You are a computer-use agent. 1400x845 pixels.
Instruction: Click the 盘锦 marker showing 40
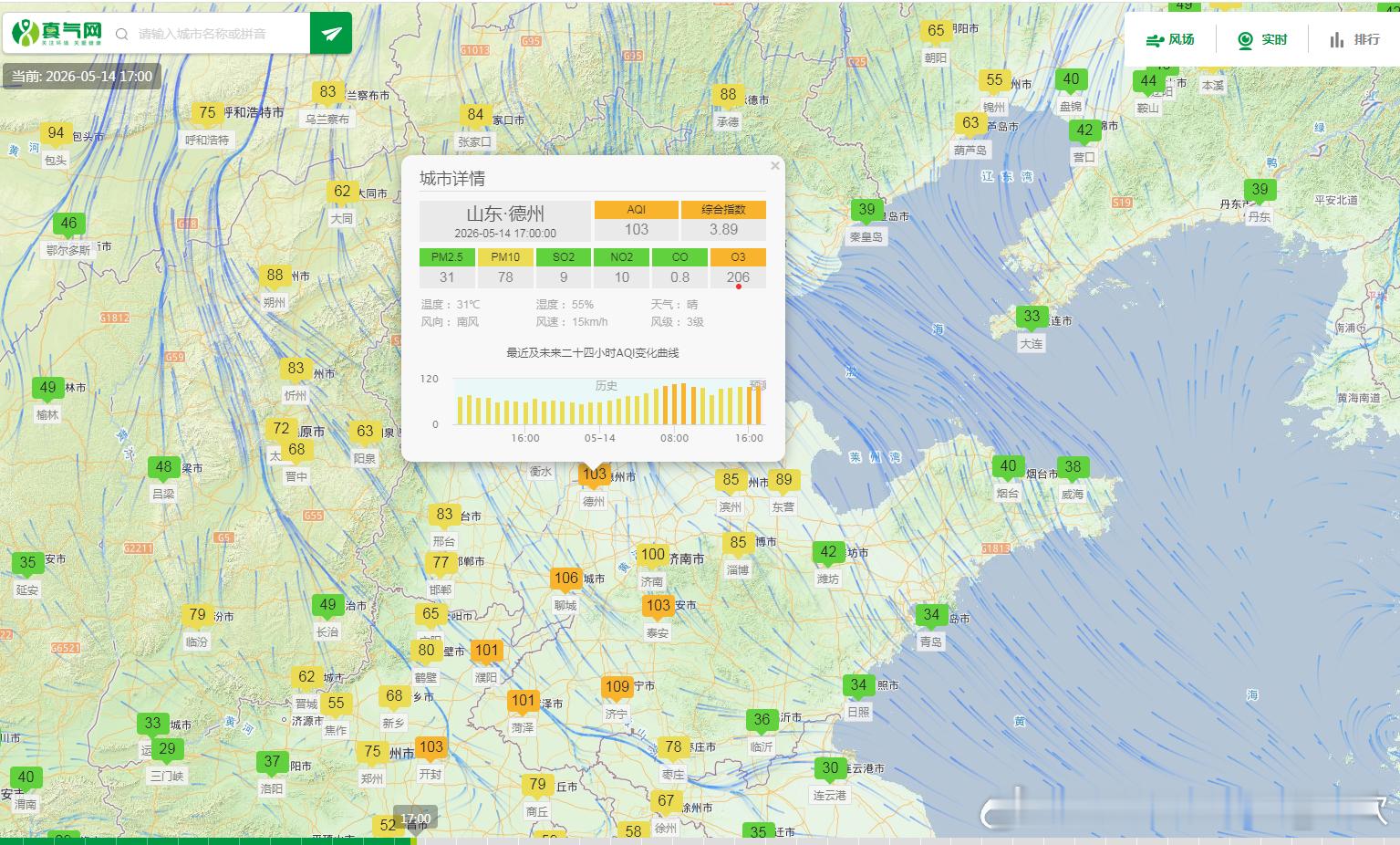click(1071, 79)
